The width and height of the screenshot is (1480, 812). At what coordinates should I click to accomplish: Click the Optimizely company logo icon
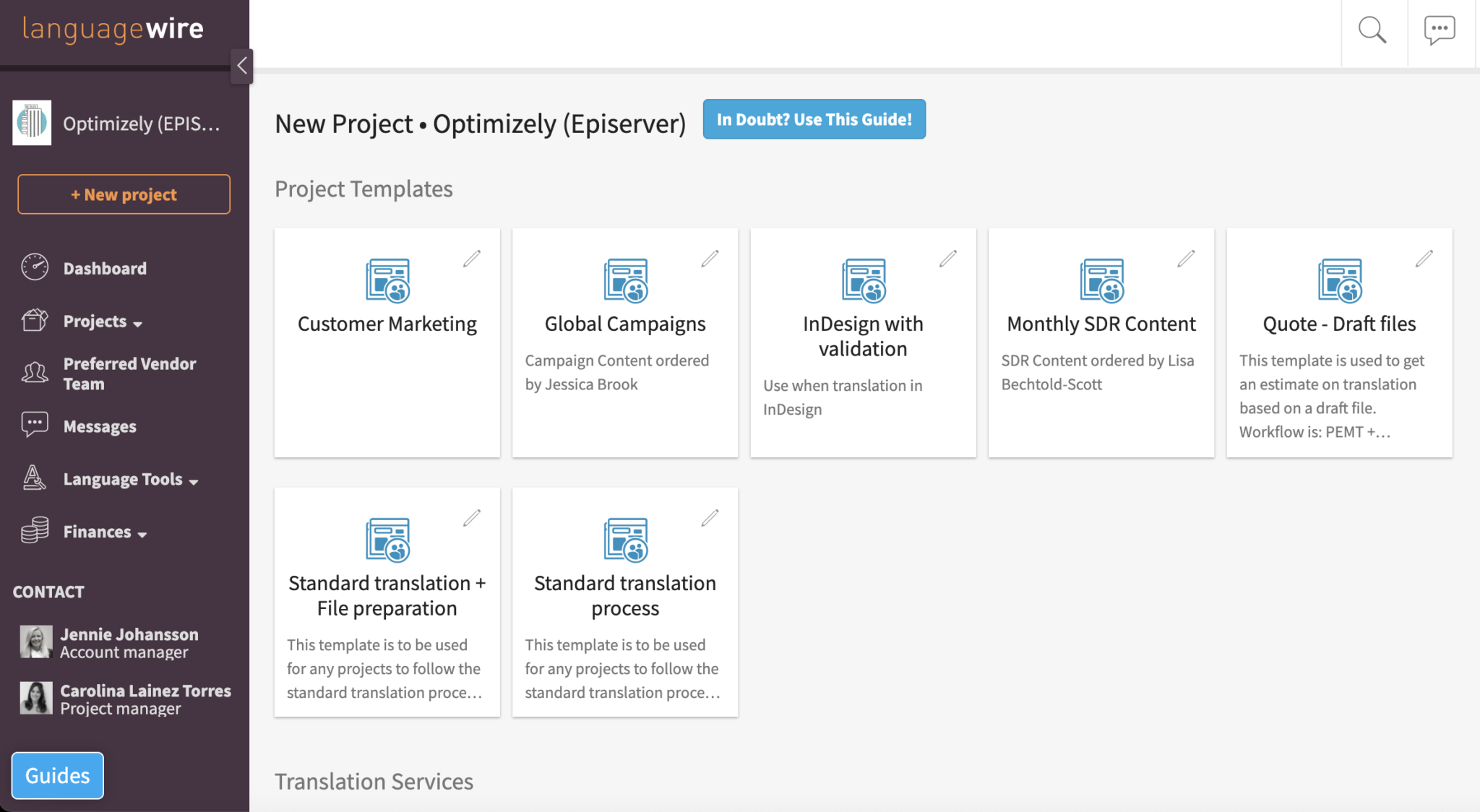(x=32, y=123)
